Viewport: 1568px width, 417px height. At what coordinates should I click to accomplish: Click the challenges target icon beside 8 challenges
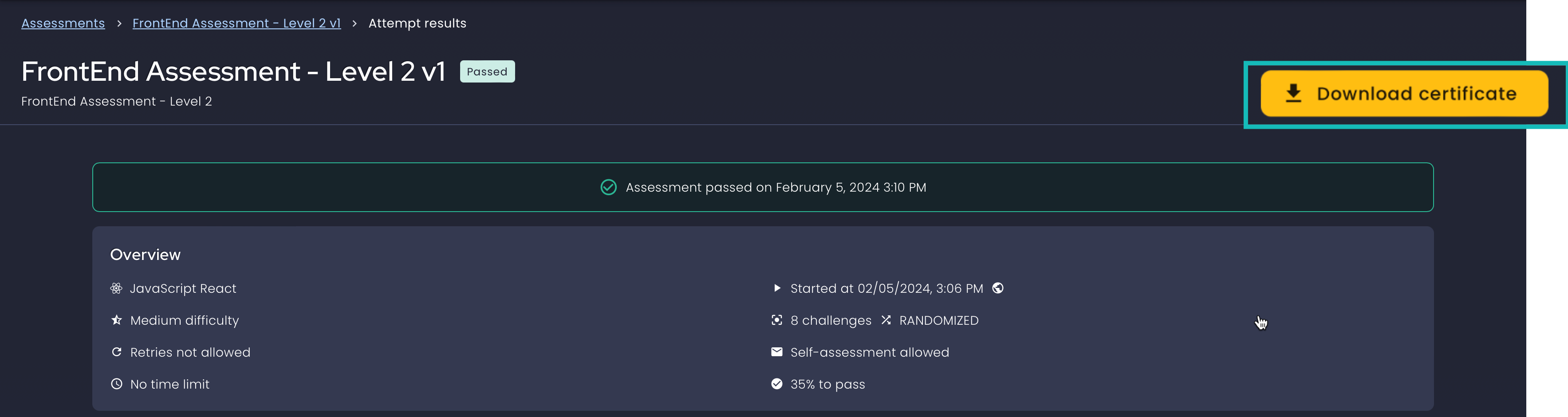pyautogui.click(x=777, y=320)
